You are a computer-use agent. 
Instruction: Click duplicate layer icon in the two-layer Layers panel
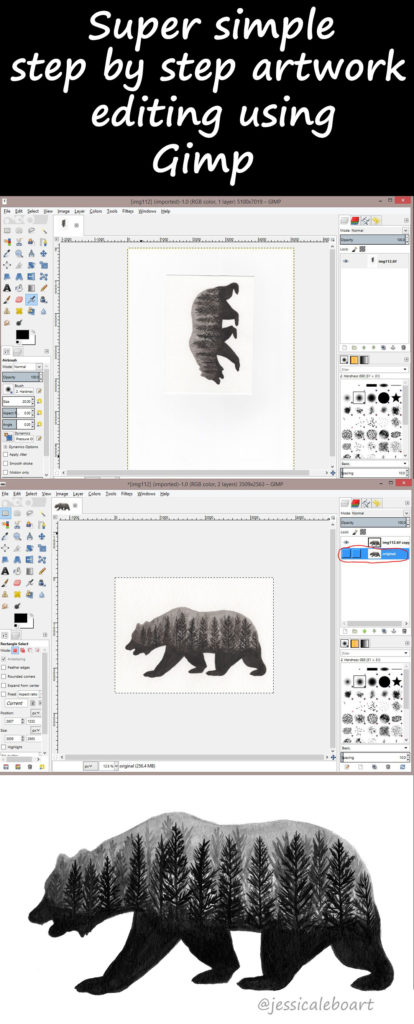(384, 631)
